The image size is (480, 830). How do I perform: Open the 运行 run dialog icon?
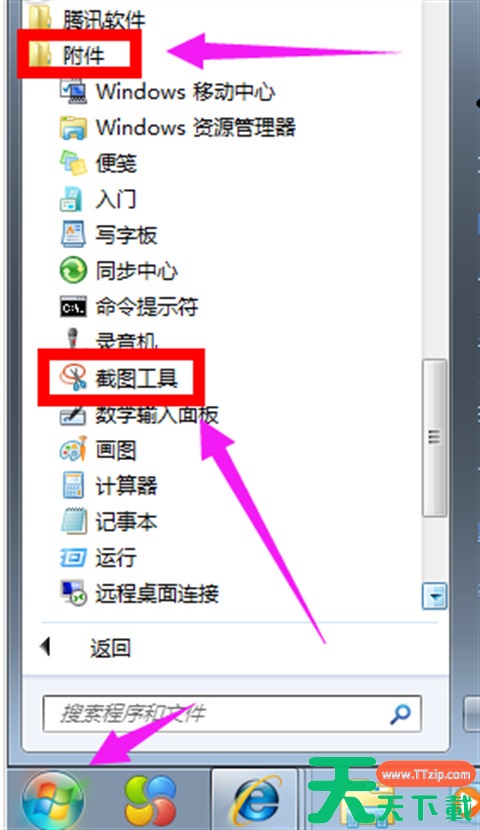pos(73,557)
